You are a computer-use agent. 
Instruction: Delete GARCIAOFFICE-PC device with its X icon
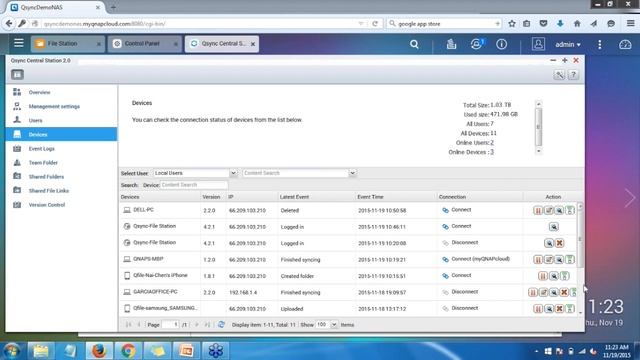(x=564, y=293)
